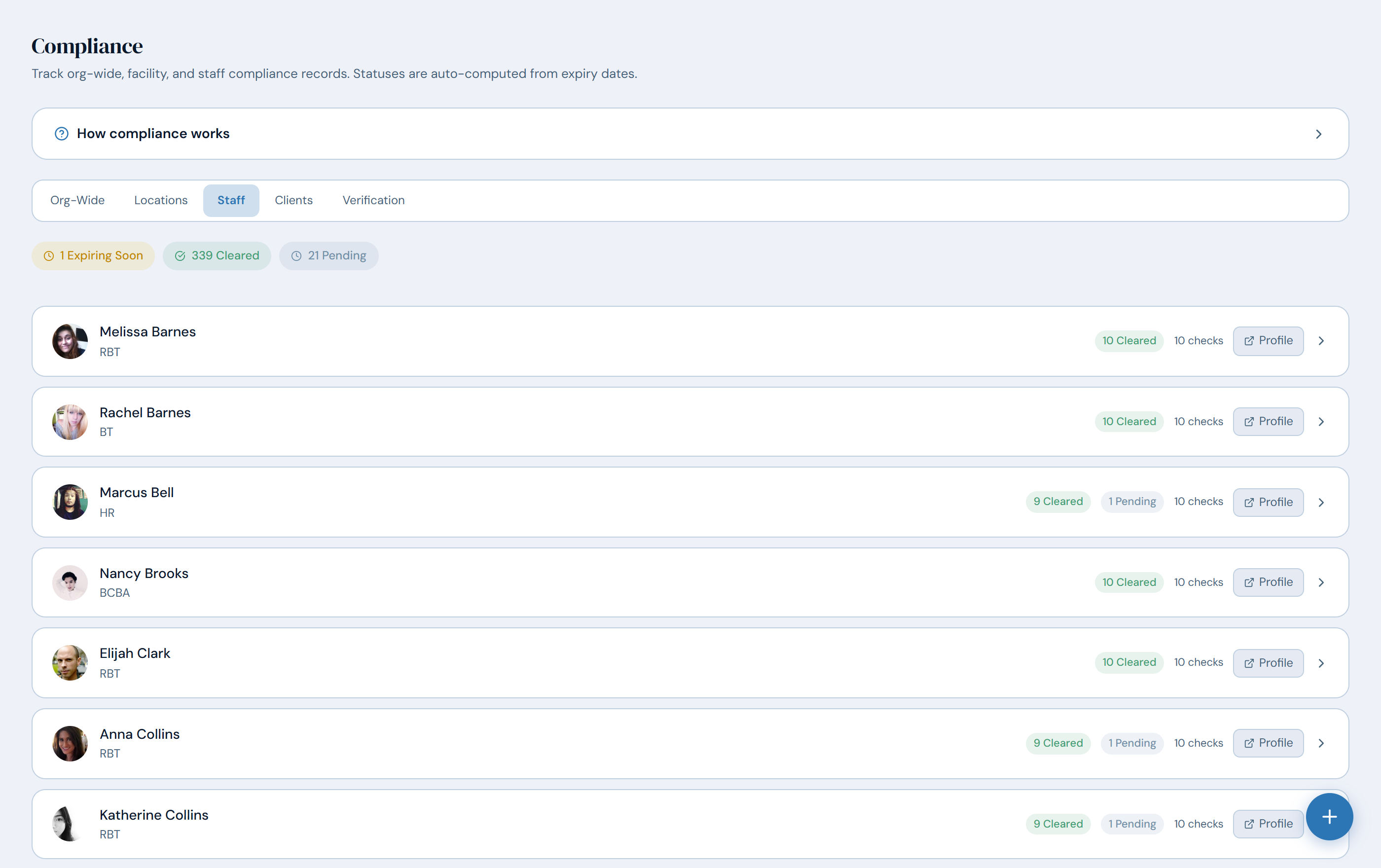Filter by 339 Cleared chip
The width and height of the screenshot is (1381, 868).
(217, 255)
